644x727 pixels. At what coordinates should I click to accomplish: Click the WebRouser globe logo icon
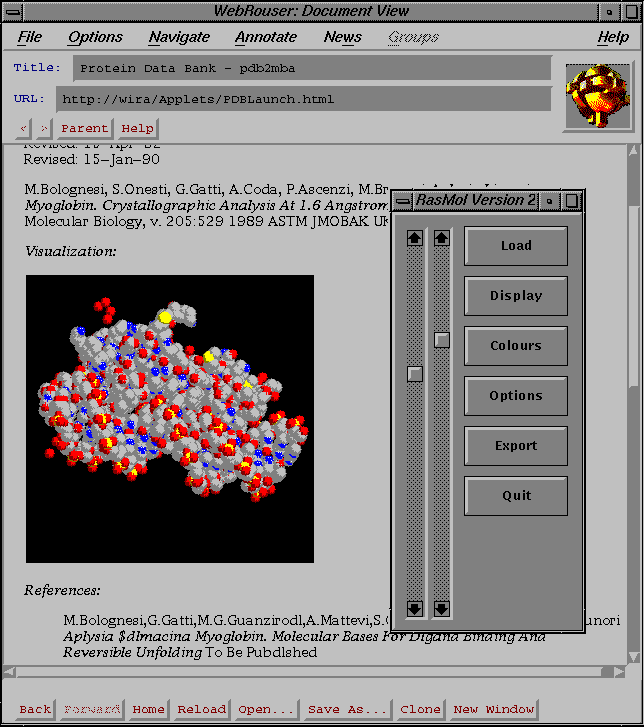click(598, 96)
